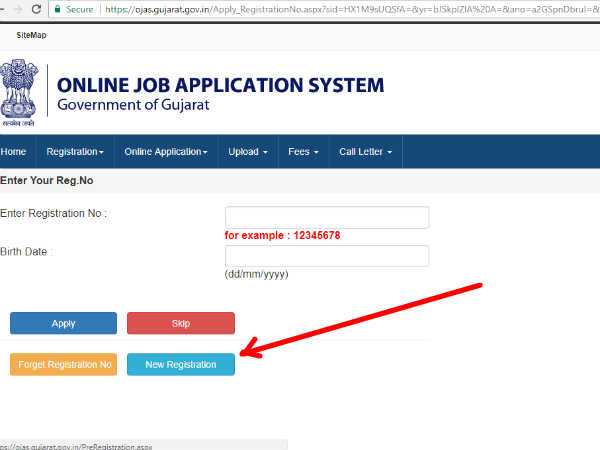Reload the page with the browser refresh icon

[x=36, y=8]
